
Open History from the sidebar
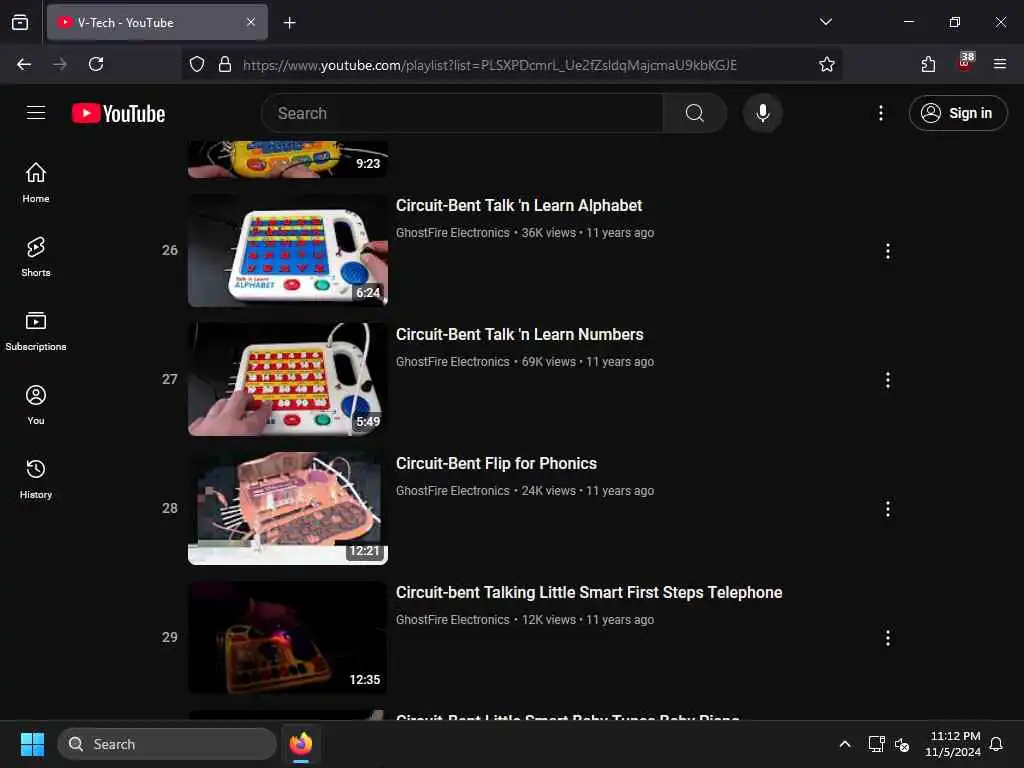click(x=36, y=479)
